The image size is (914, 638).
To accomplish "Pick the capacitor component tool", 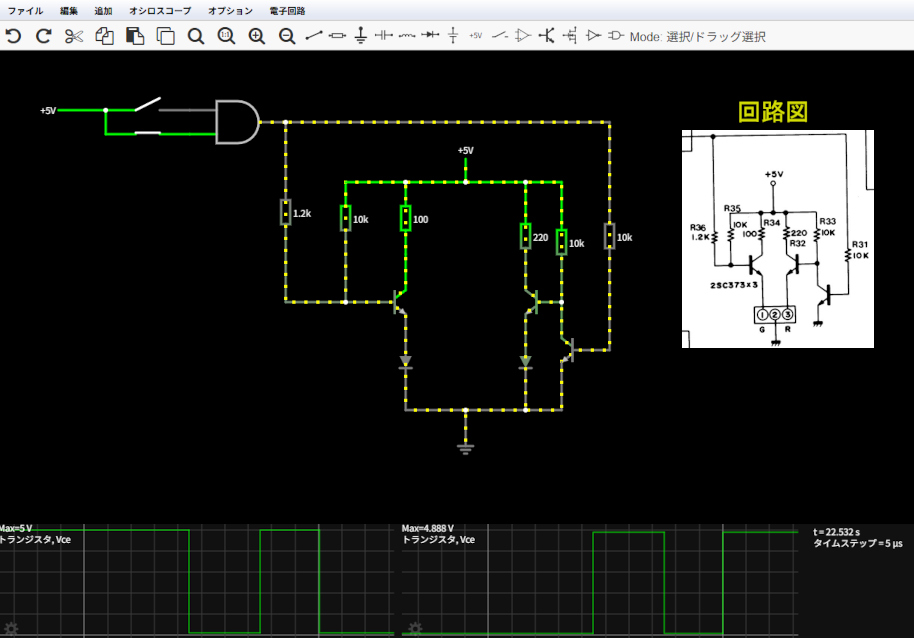I will point(384,36).
